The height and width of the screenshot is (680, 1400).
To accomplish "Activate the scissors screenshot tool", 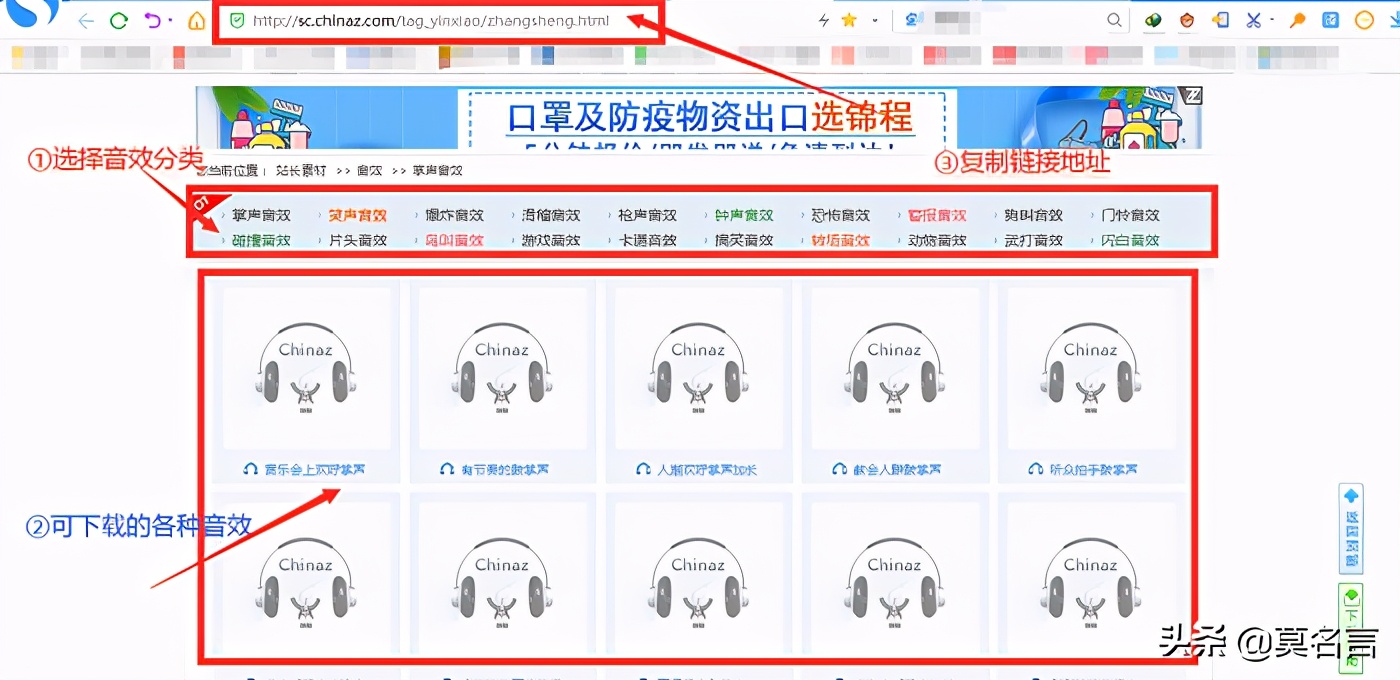I will point(1253,20).
